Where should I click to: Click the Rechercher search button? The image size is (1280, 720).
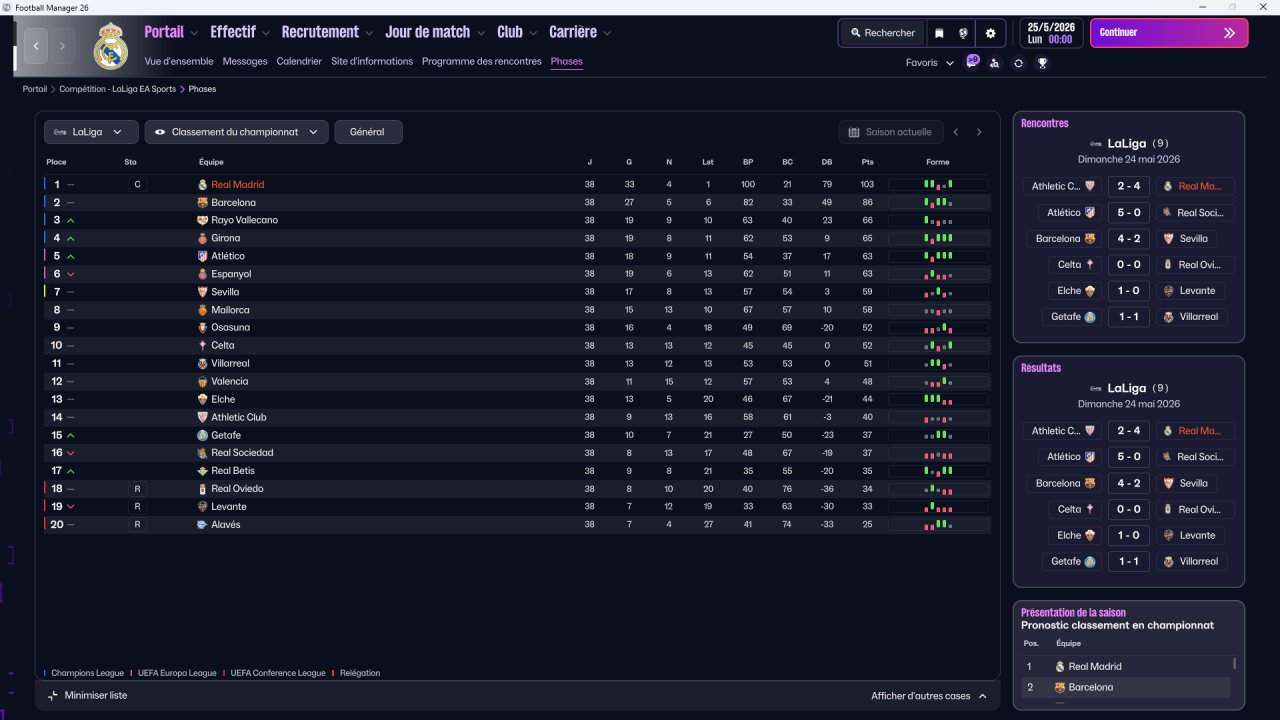point(883,33)
